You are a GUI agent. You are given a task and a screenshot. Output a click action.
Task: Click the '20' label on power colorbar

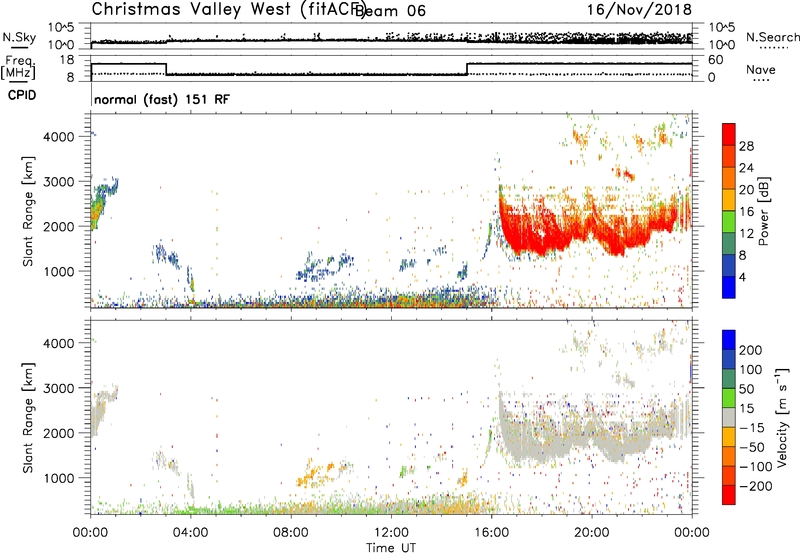pos(746,190)
